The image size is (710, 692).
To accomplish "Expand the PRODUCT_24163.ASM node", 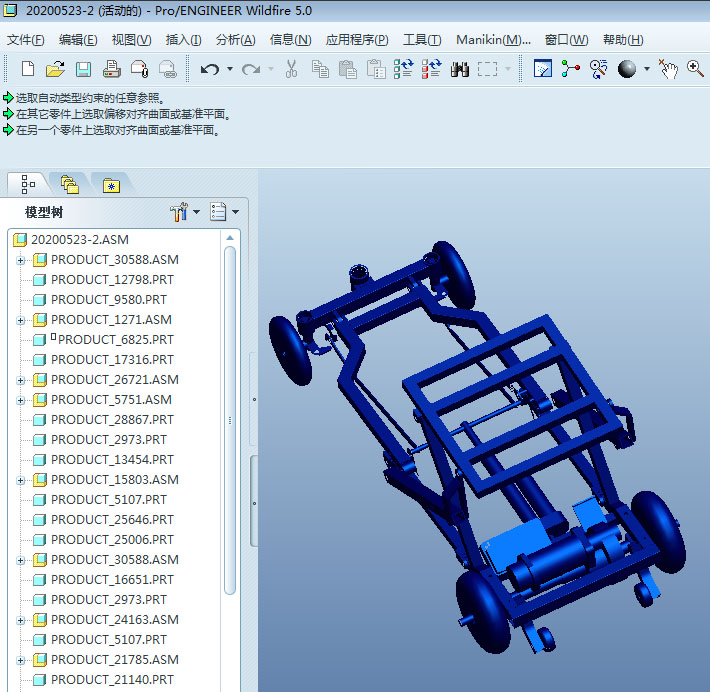I will pos(20,620).
